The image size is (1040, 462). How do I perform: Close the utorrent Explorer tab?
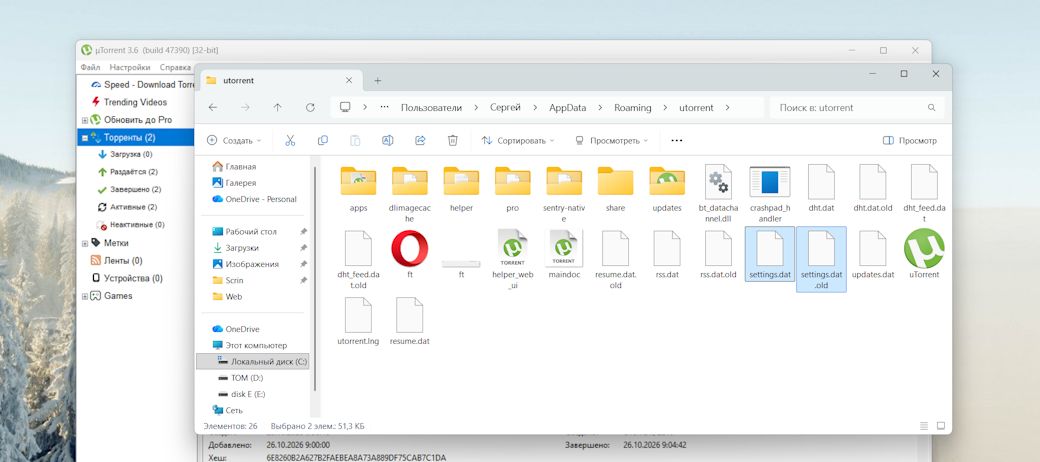click(349, 80)
